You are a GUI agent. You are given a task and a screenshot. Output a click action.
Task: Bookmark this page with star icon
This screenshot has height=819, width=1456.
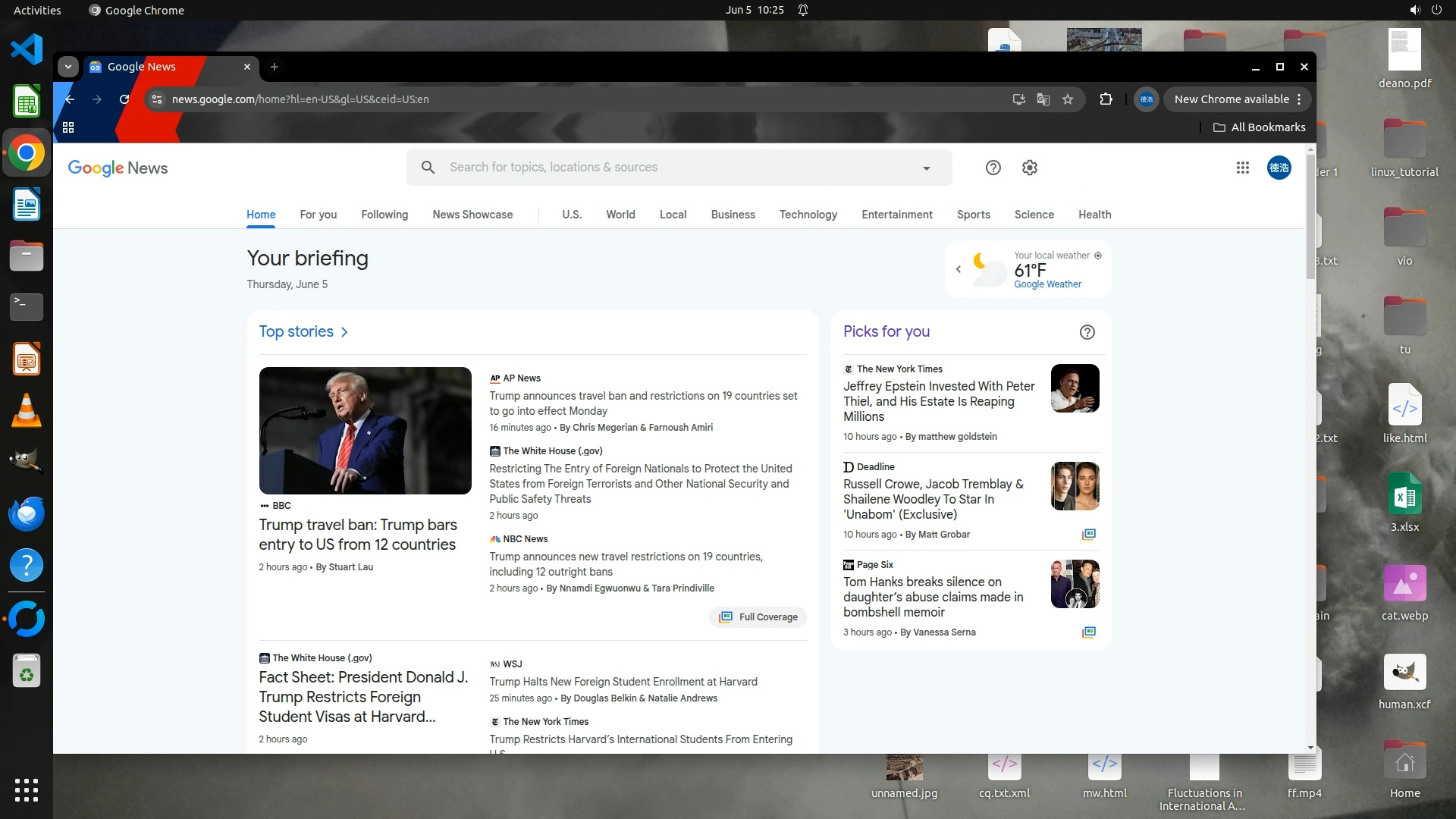pos(1068,99)
